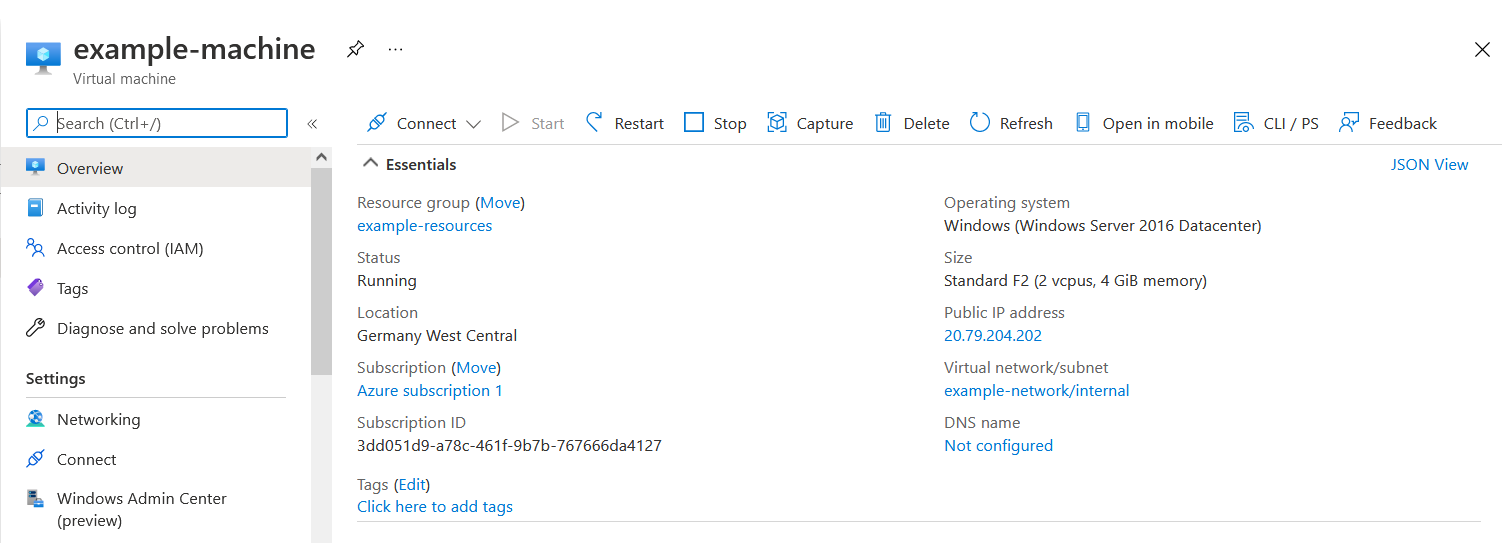
Task: Click the Open in mobile label
Action: tap(1158, 124)
